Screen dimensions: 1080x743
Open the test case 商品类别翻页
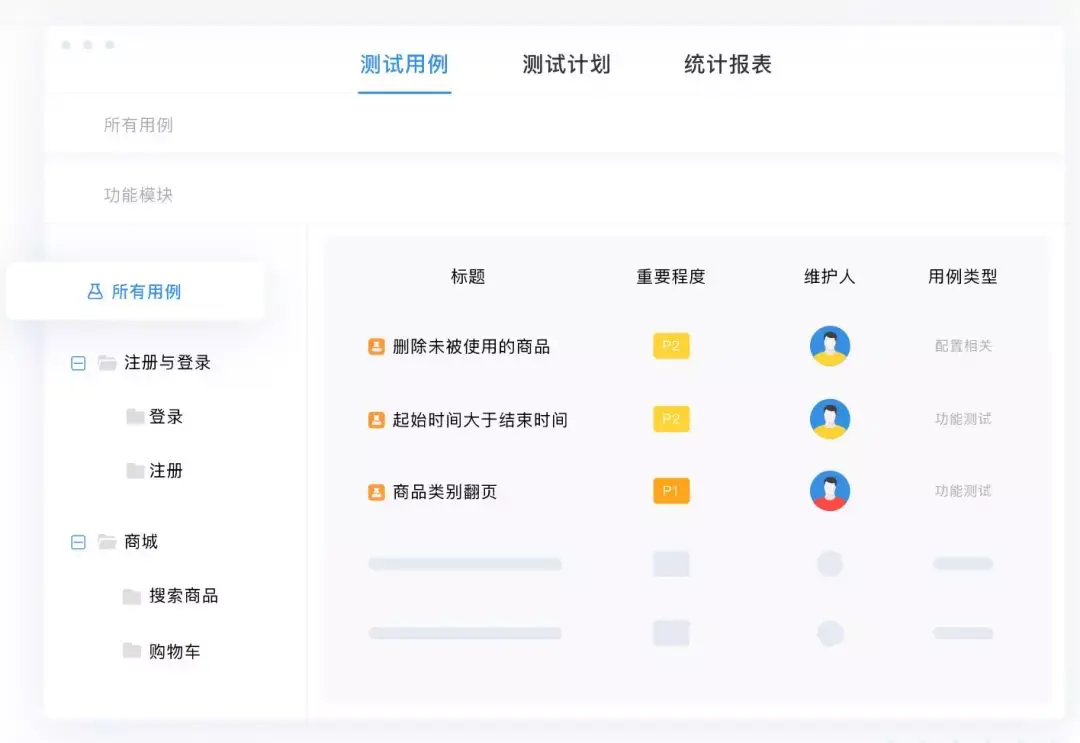pyautogui.click(x=445, y=492)
